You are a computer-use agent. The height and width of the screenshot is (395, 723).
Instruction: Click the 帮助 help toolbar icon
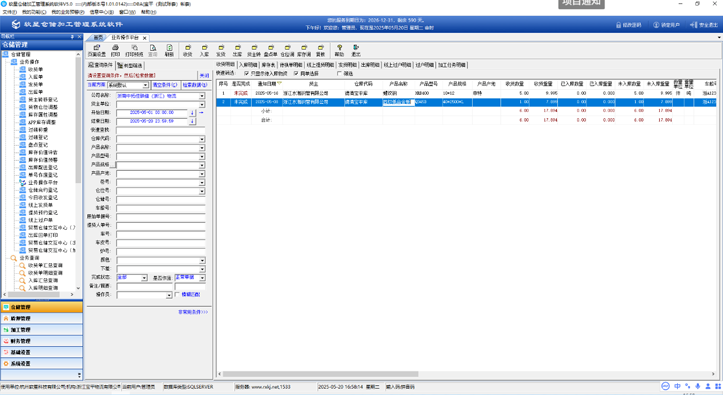(x=339, y=50)
